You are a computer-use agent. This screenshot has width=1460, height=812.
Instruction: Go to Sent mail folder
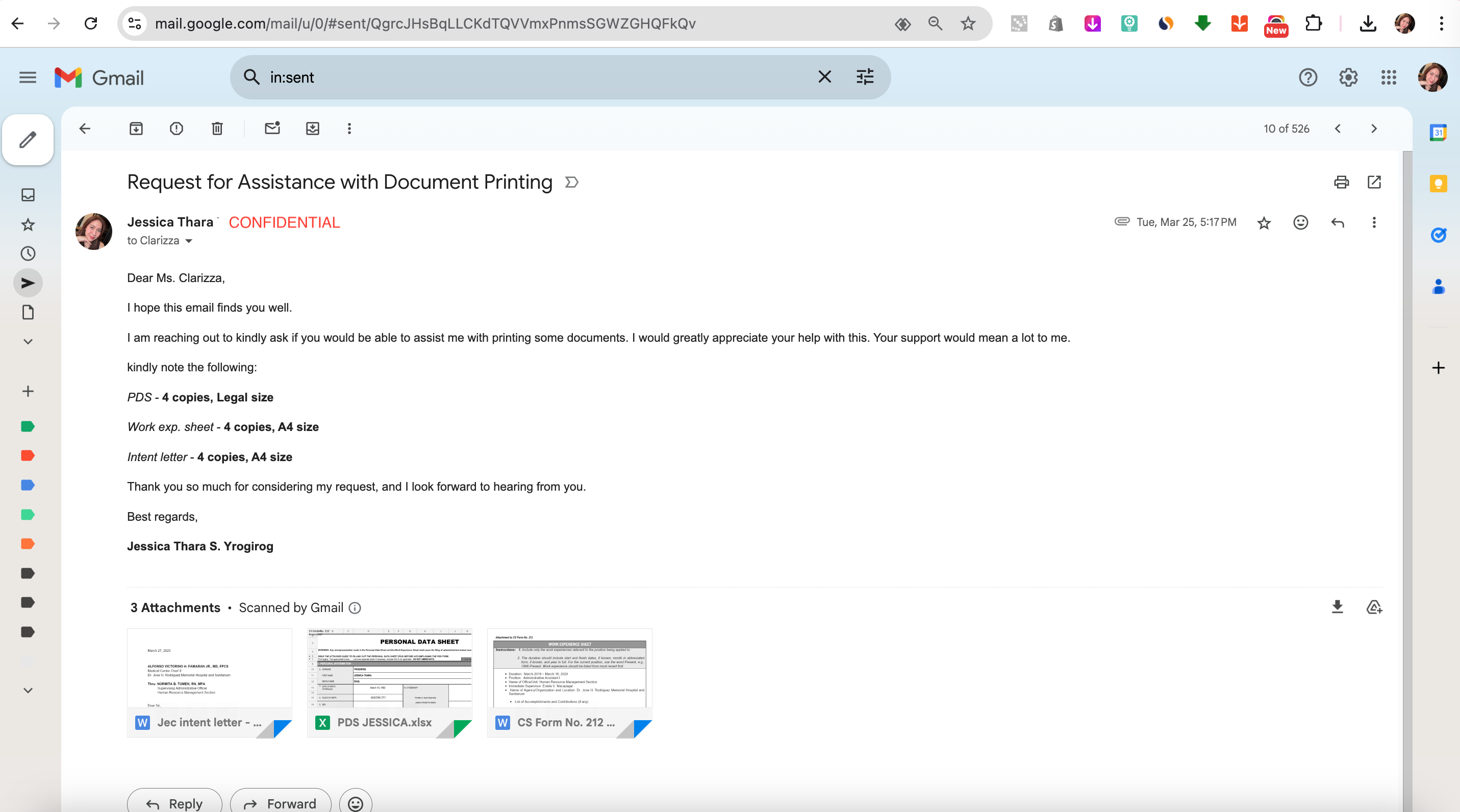pos(28,283)
